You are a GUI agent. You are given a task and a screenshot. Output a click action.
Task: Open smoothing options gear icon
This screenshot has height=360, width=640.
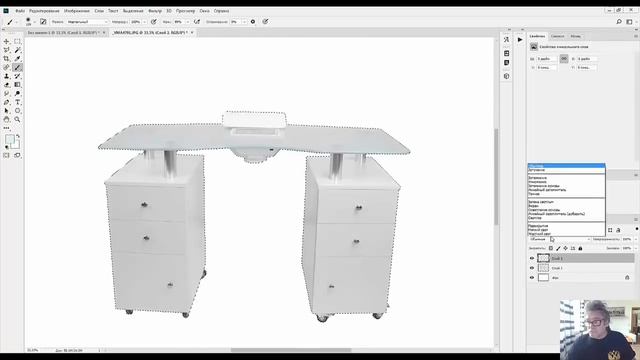pyautogui.click(x=253, y=22)
